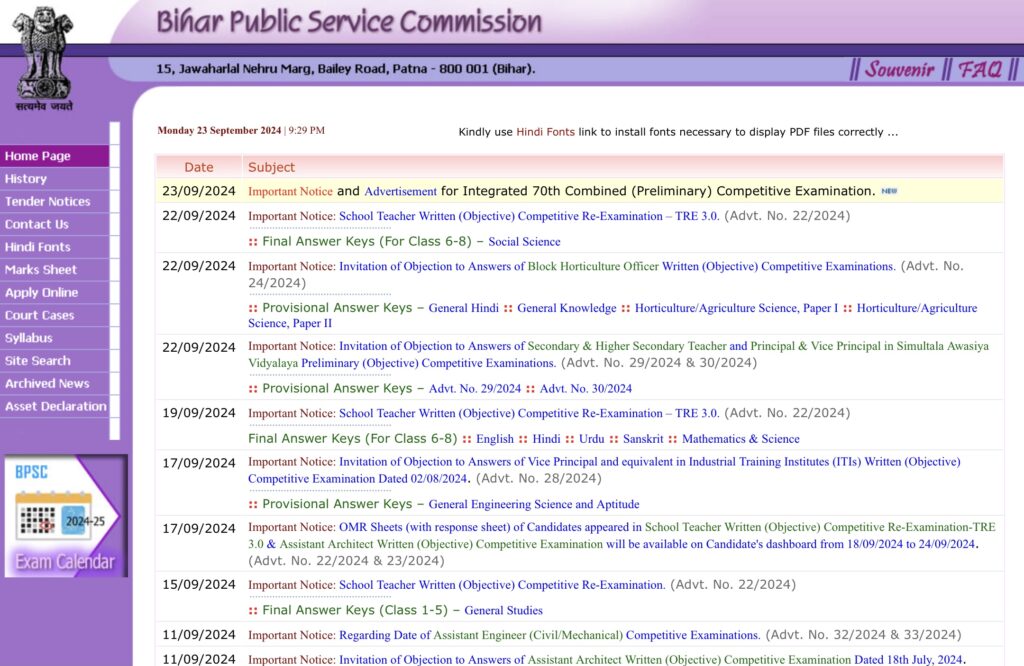Open Block Horticulture Officer objection notice
Image resolution: width=1024 pixels, height=666 pixels.
pyautogui.click(x=617, y=266)
